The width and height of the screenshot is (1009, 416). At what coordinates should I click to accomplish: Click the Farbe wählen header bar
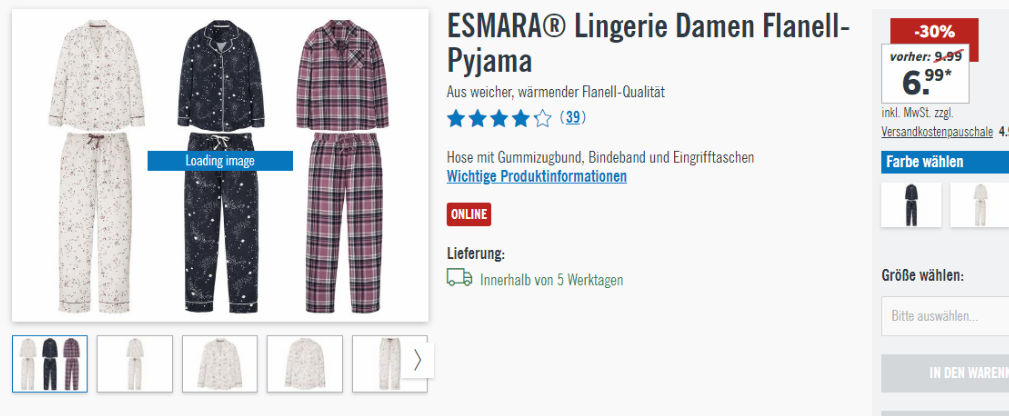coord(945,162)
